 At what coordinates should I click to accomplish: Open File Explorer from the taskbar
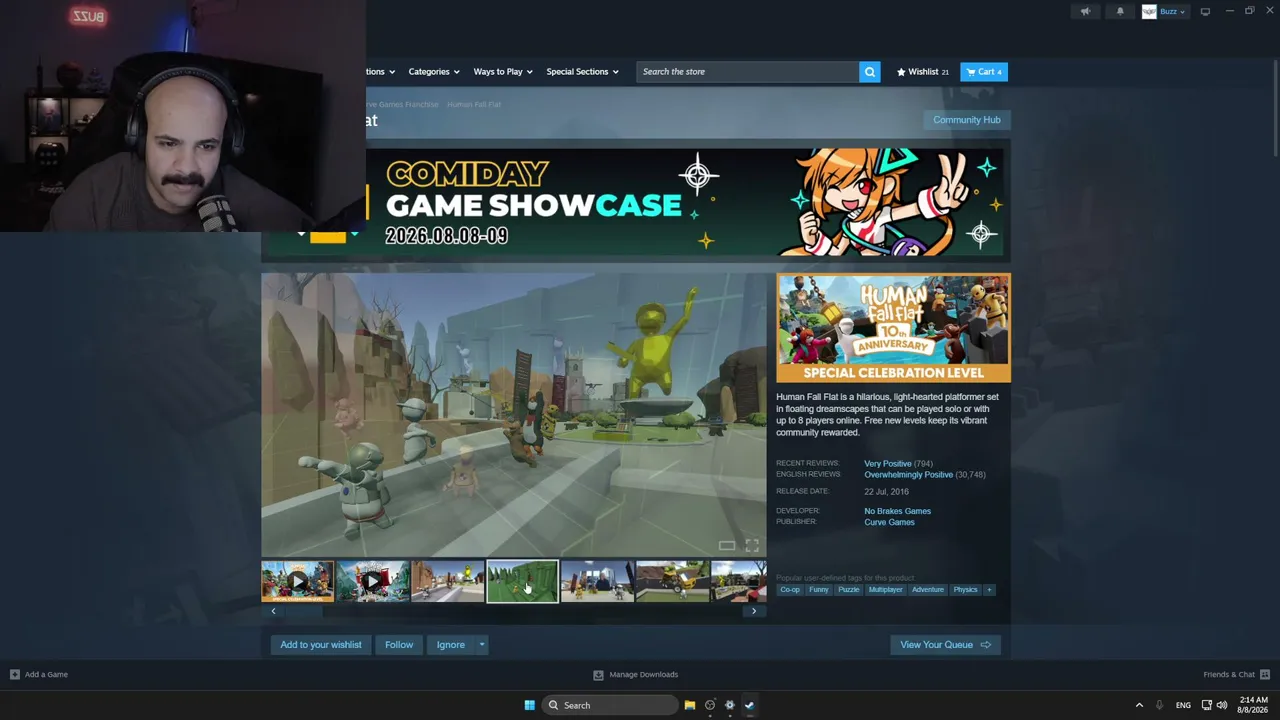point(690,705)
